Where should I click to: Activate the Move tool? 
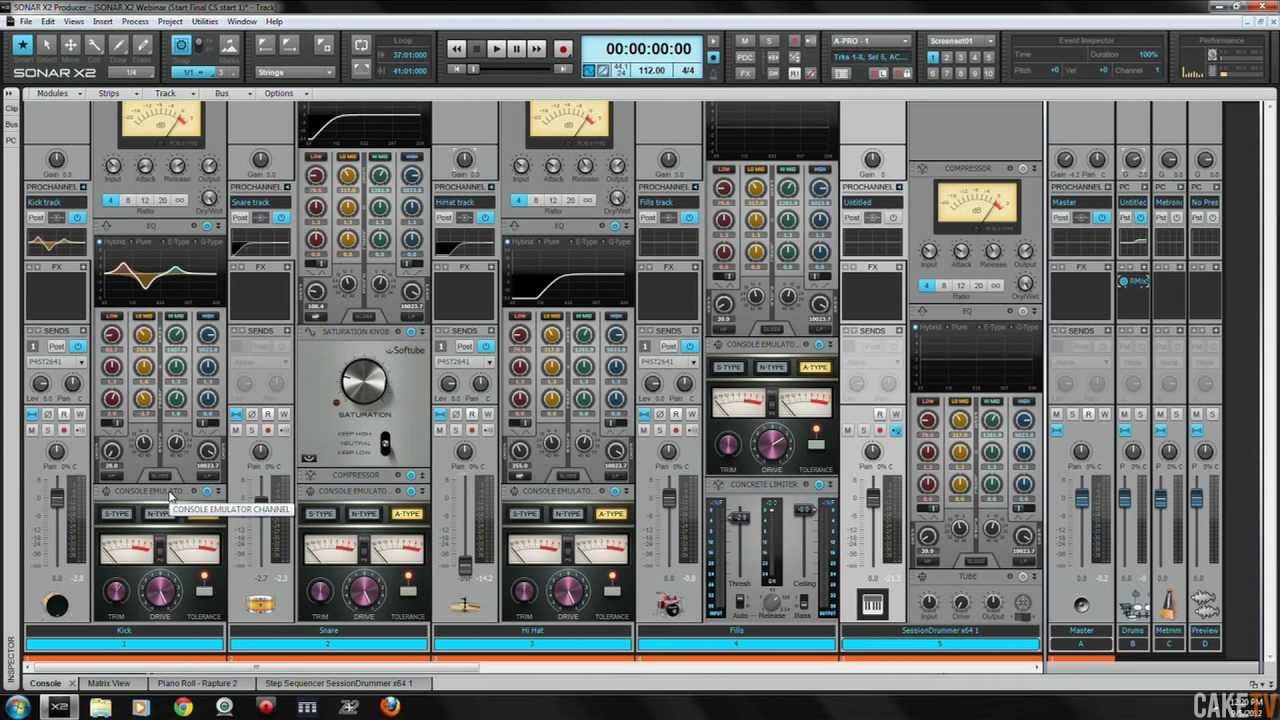pyautogui.click(x=71, y=45)
